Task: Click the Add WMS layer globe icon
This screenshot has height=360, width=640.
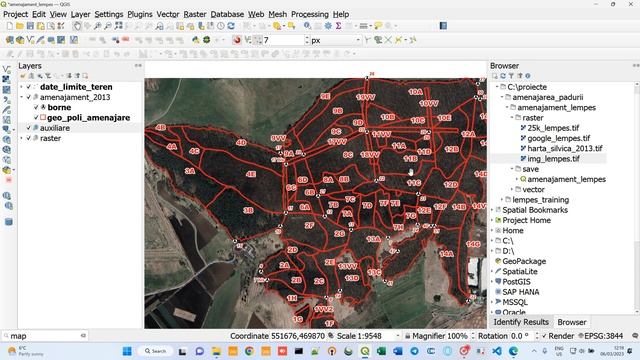Action: tap(6, 140)
